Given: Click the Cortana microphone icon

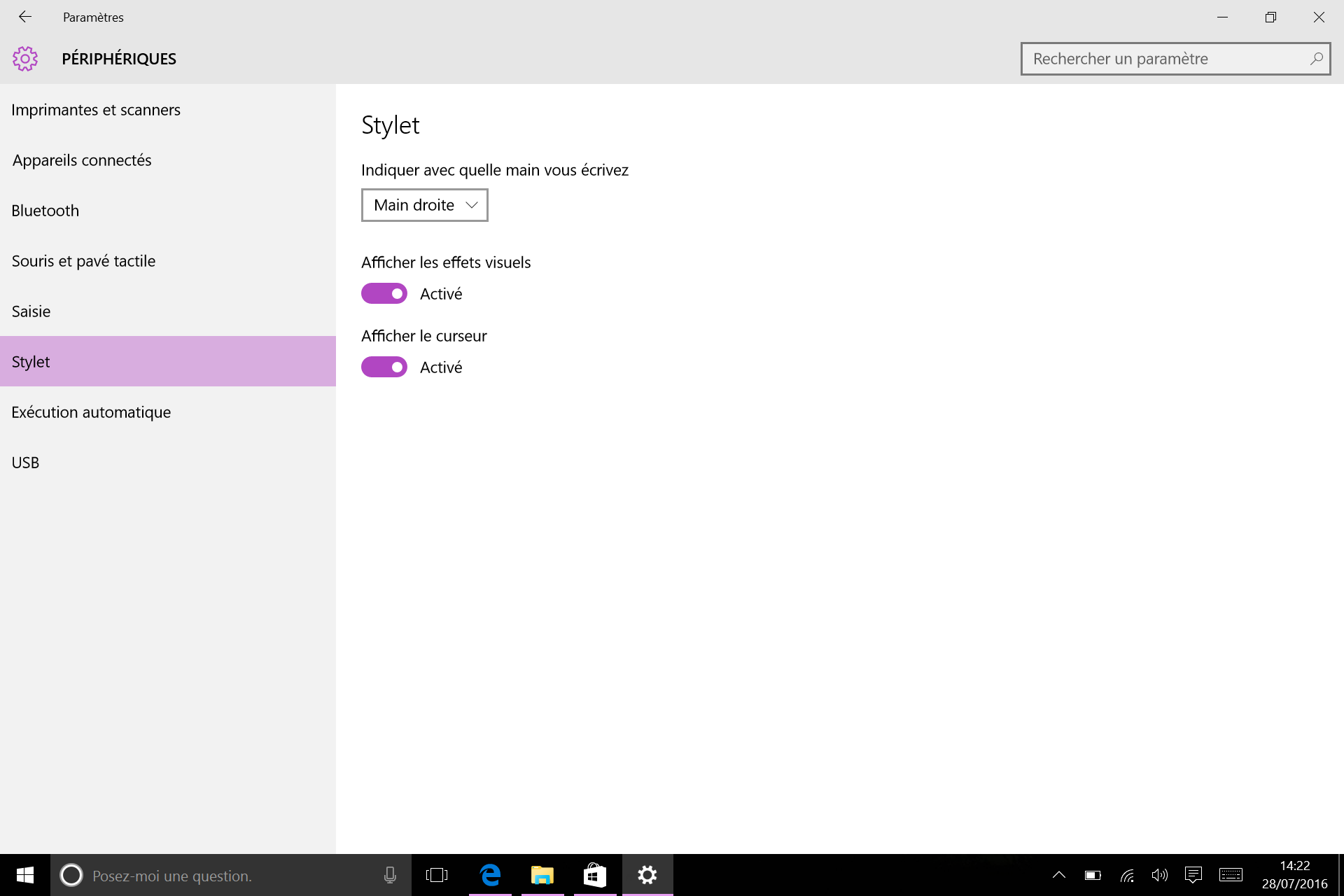Looking at the screenshot, I should 390,875.
